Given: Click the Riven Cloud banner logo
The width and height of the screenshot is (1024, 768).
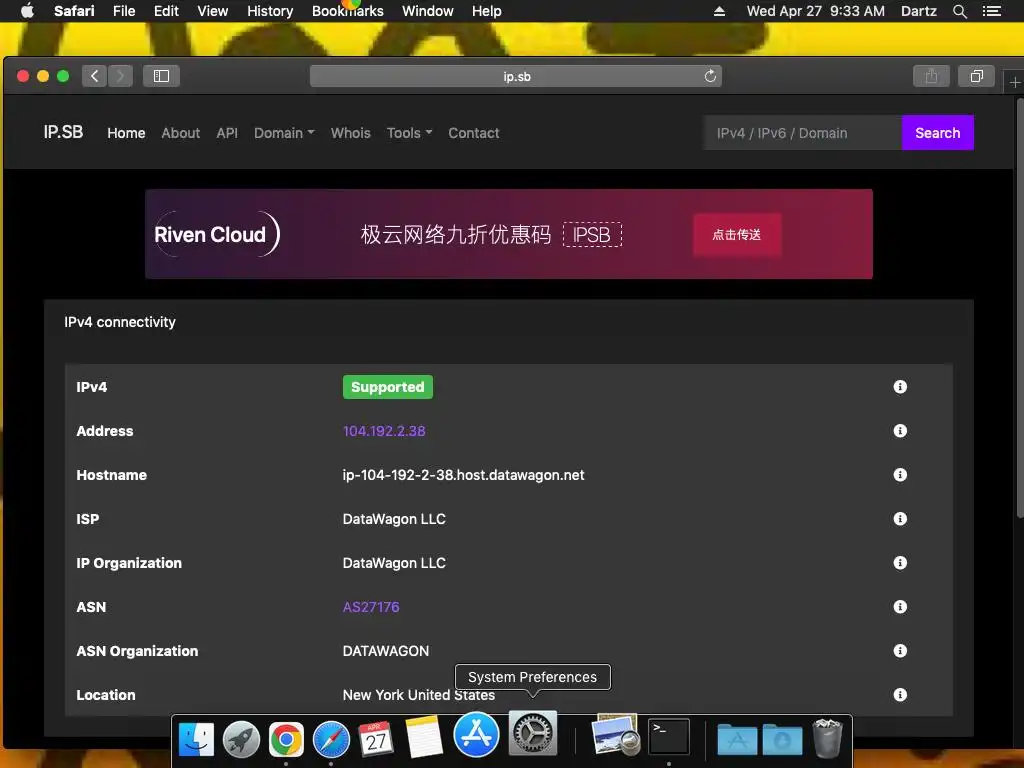Looking at the screenshot, I should (216, 234).
